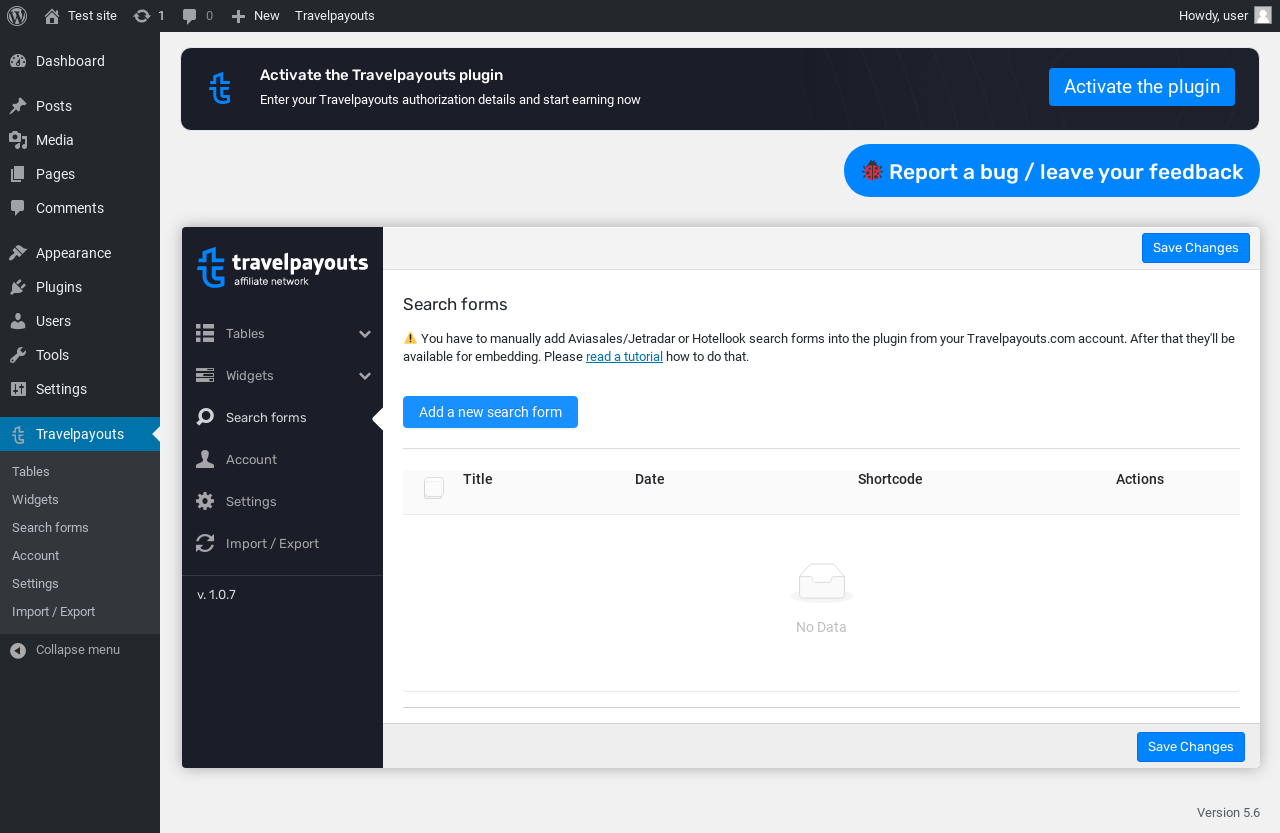Open the comments bubble icon in admin bar
The width and height of the screenshot is (1280, 833).
(x=190, y=16)
